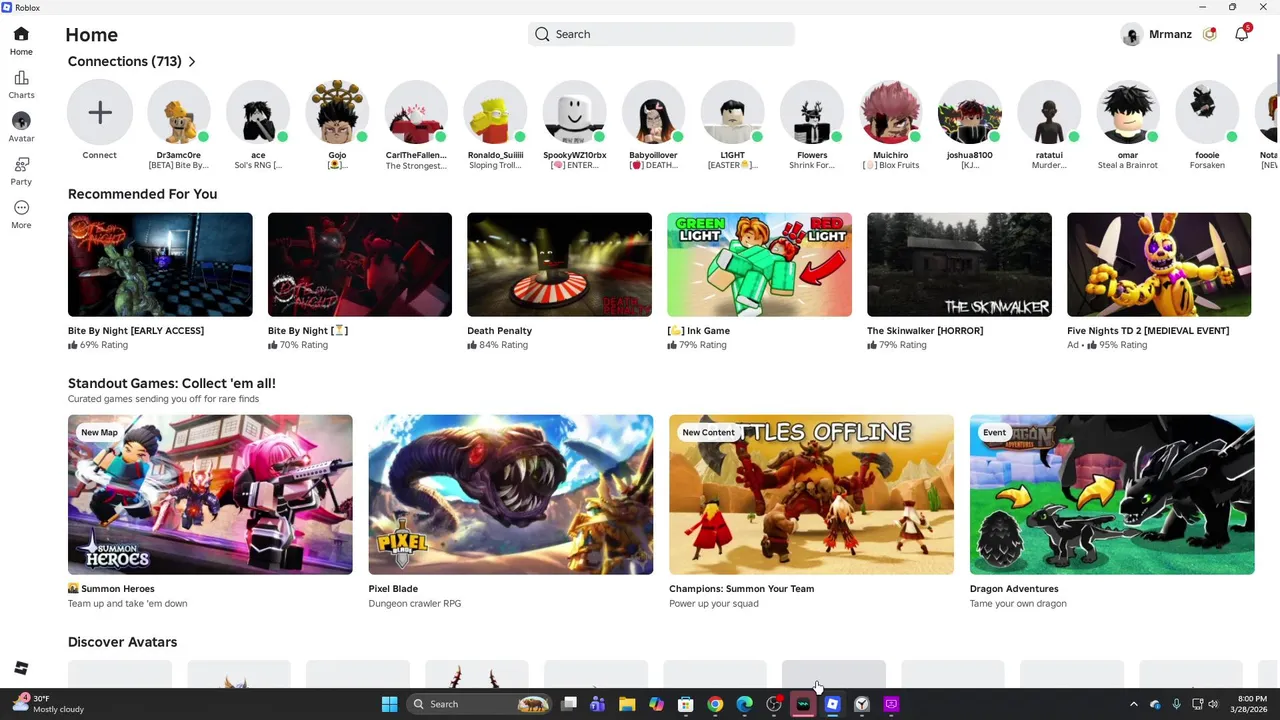Image resolution: width=1280 pixels, height=720 pixels.
Task: Open ace's connection avatar
Action: 258,112
